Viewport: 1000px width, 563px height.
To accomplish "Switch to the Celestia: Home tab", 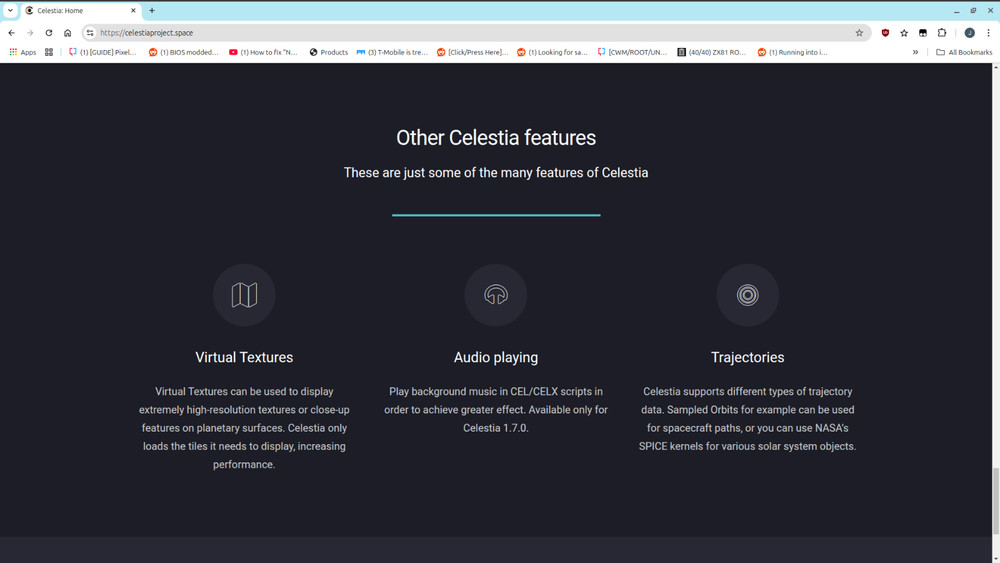I will coord(80,11).
